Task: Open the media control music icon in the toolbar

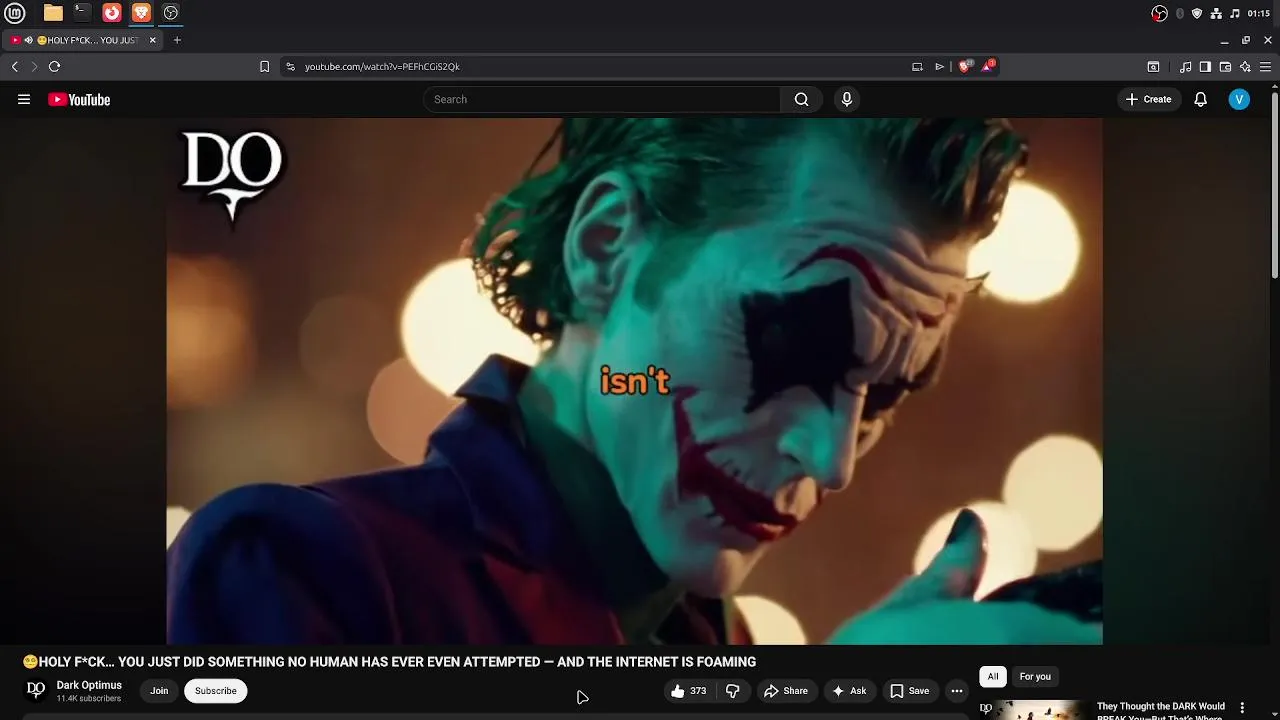Action: 1185,67
